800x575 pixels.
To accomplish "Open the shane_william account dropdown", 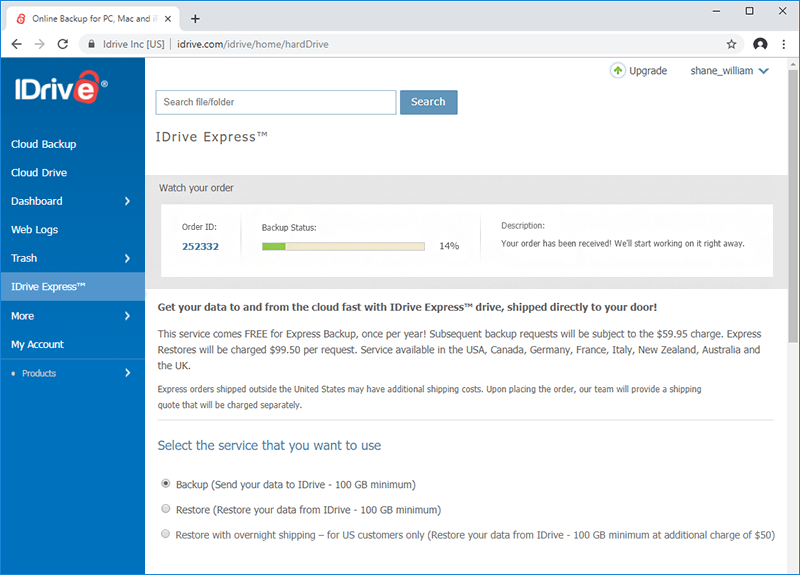I will click(x=729, y=71).
